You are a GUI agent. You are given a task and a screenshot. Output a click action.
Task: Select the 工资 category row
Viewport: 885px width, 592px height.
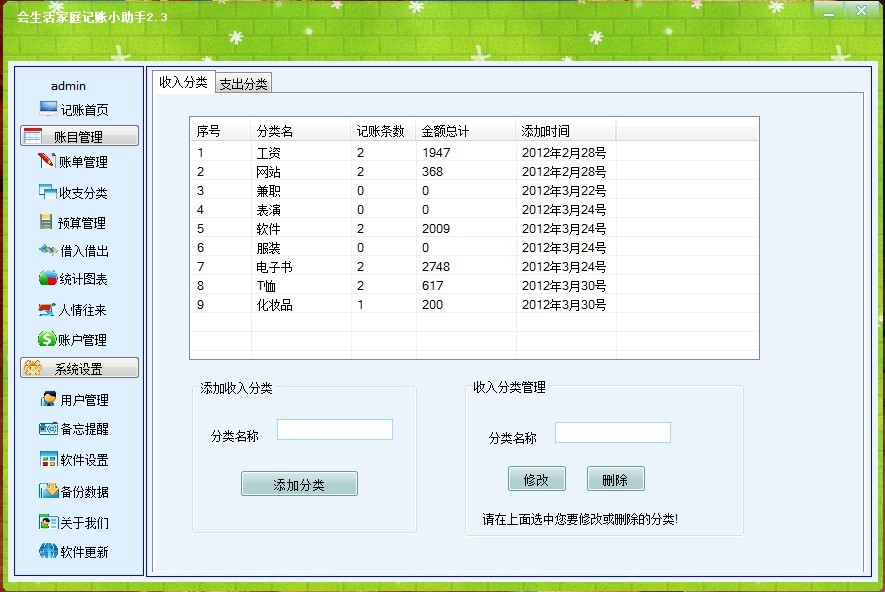[x=474, y=152]
